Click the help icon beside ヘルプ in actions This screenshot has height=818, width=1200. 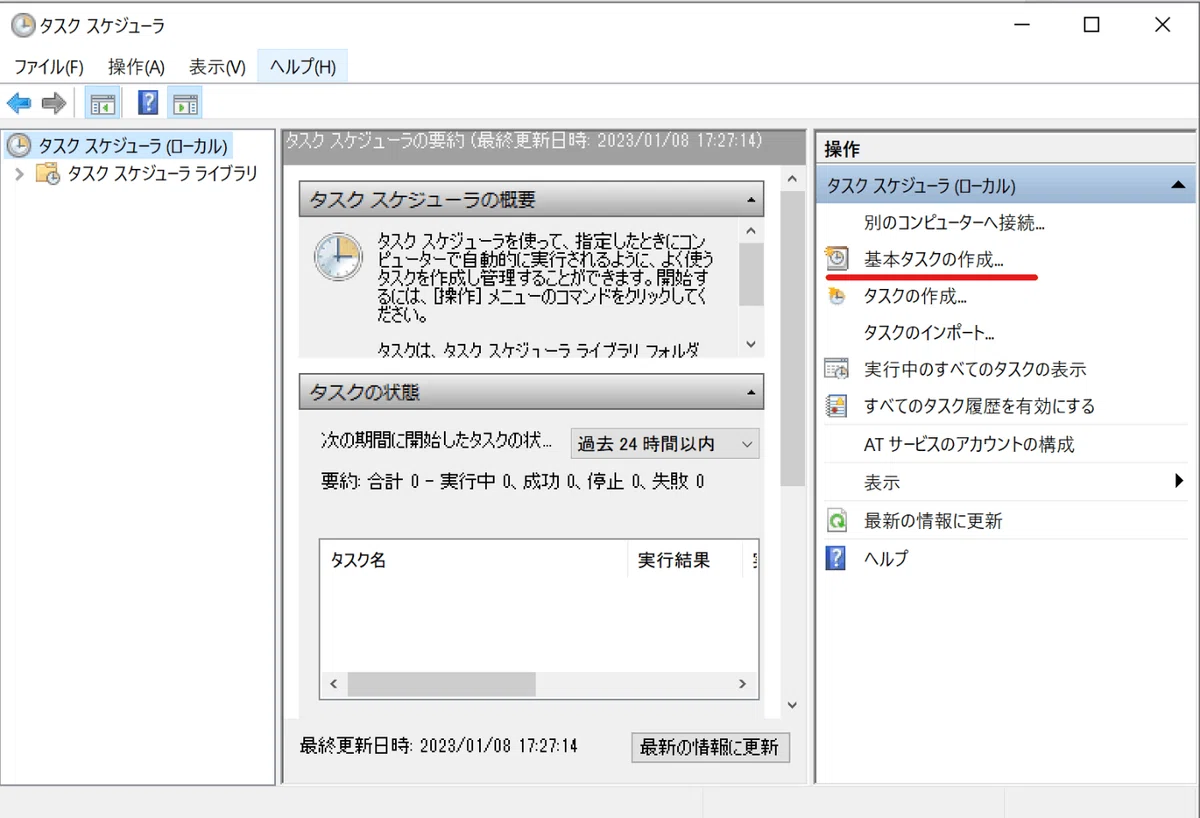coord(836,558)
